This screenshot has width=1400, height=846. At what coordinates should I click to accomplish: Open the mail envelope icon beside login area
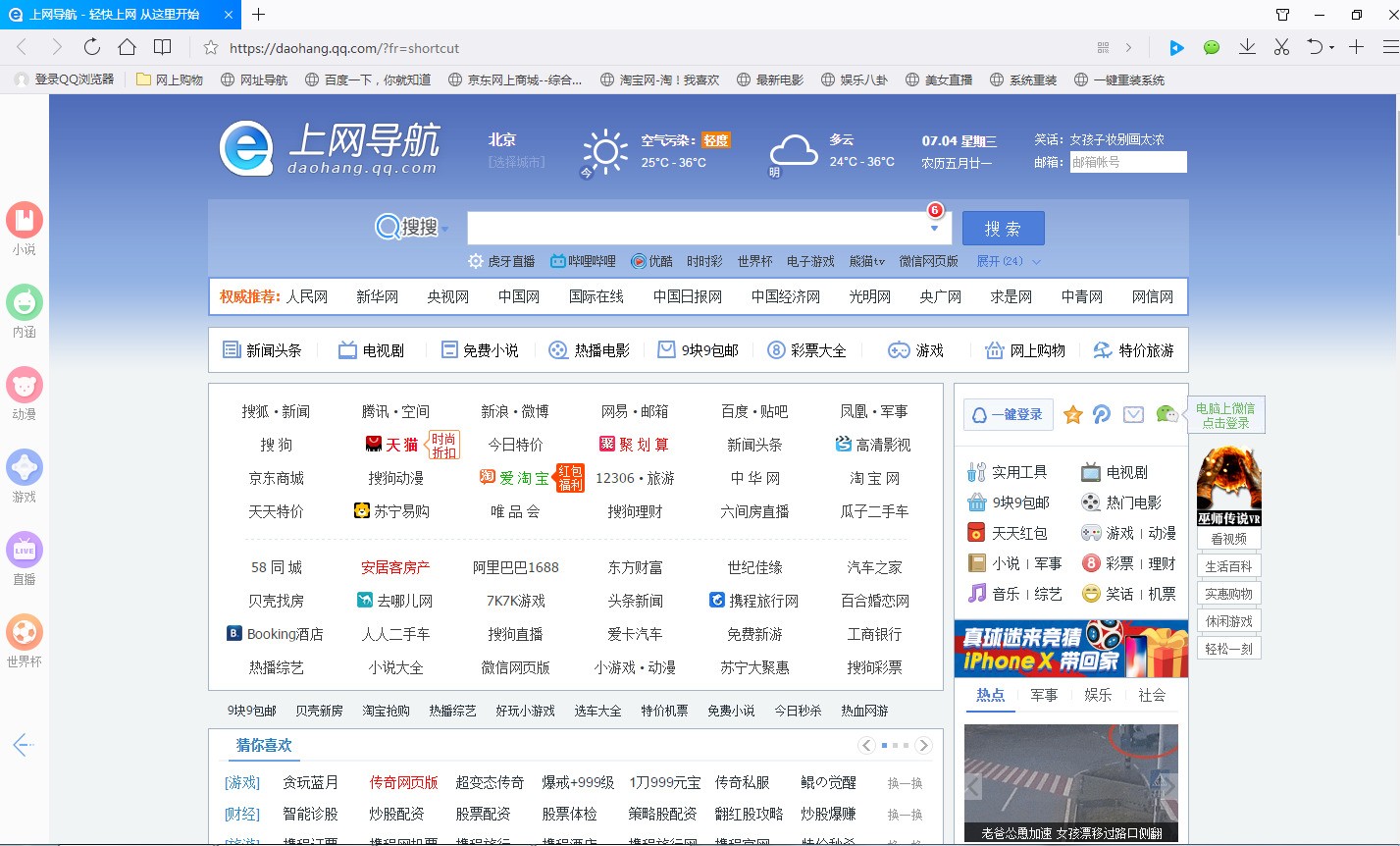click(1134, 414)
